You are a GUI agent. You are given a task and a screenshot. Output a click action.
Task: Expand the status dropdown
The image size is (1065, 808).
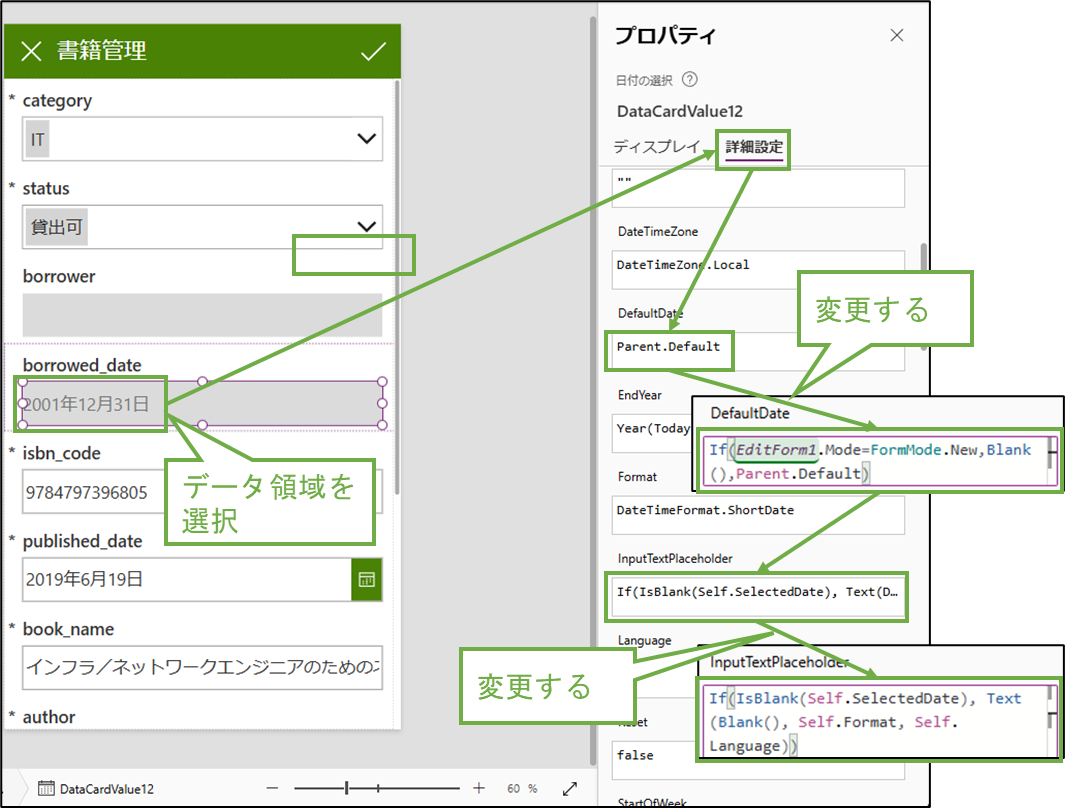pos(367,226)
